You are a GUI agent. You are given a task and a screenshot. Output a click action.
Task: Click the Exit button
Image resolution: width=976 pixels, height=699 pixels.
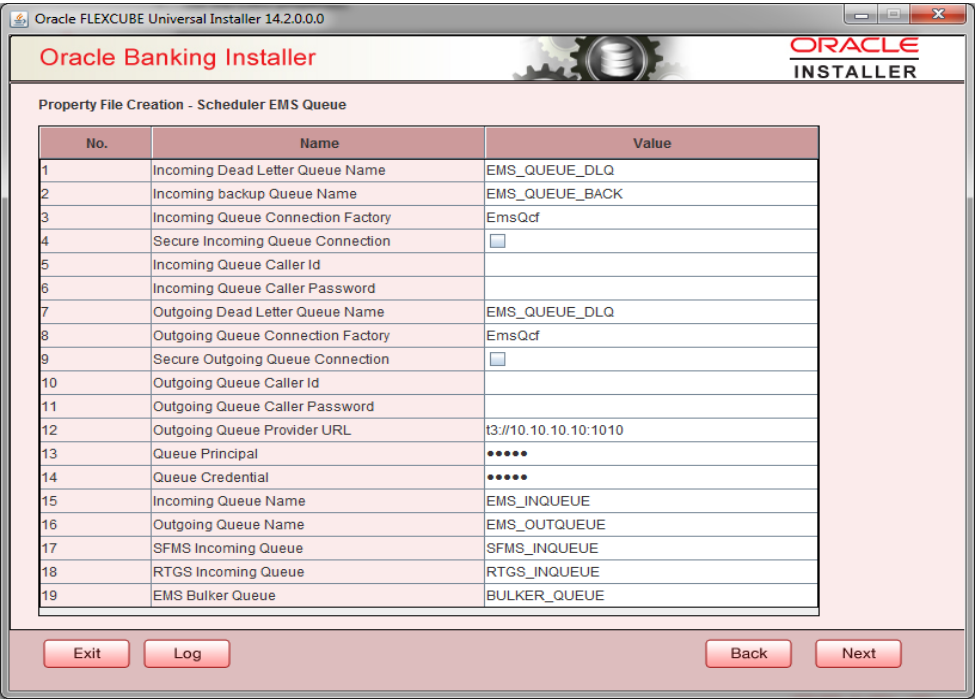pos(87,654)
